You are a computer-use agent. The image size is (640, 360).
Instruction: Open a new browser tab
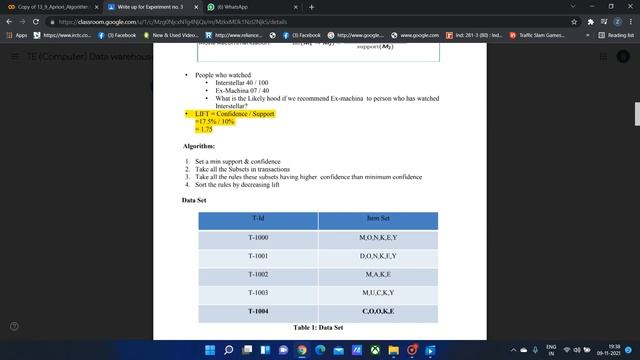pos(311,7)
